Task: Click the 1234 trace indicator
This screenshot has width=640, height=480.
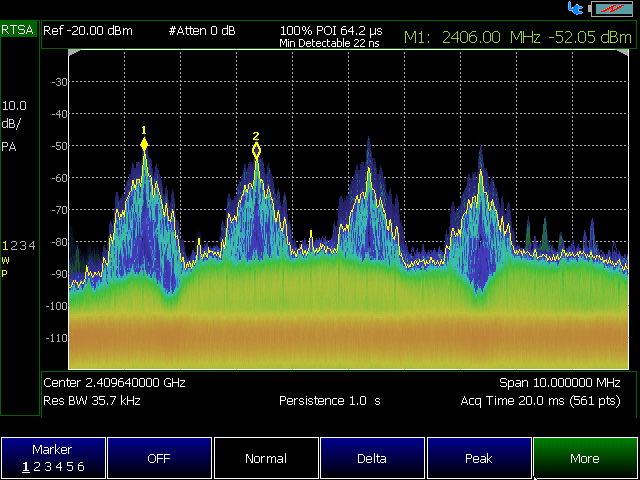Action: pos(19,246)
